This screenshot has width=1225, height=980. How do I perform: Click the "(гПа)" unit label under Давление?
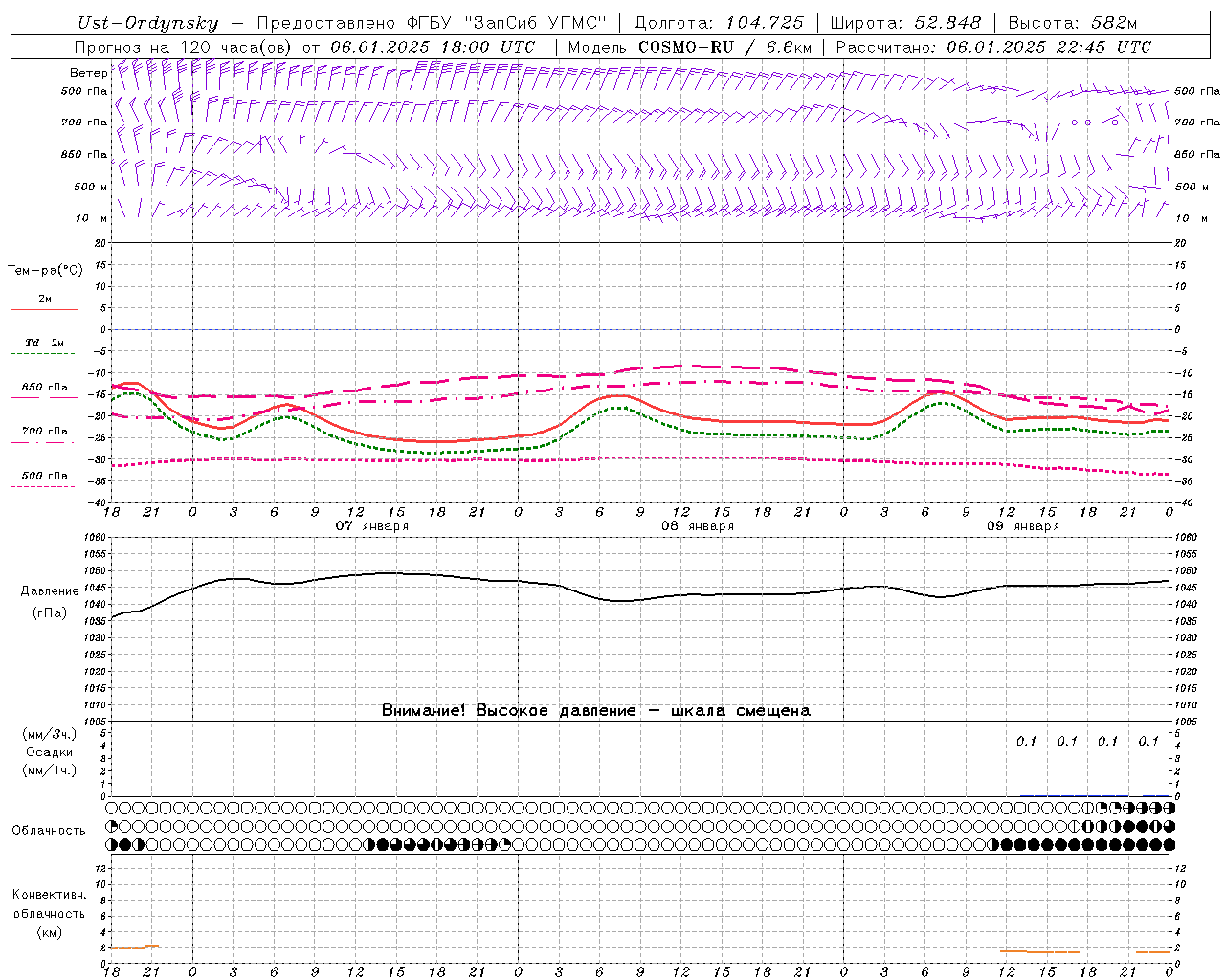(x=50, y=613)
